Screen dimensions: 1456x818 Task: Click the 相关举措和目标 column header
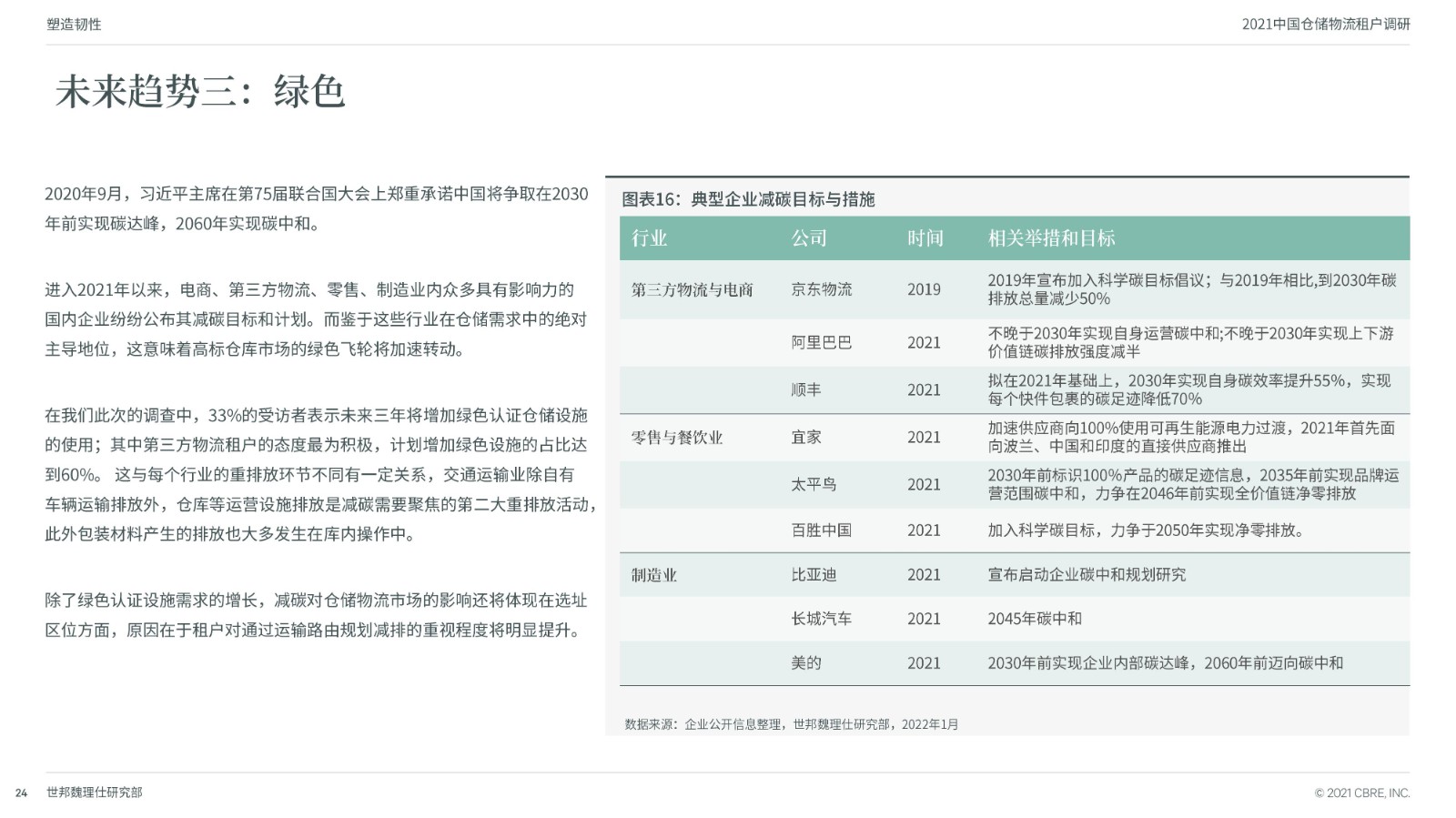[1051, 238]
